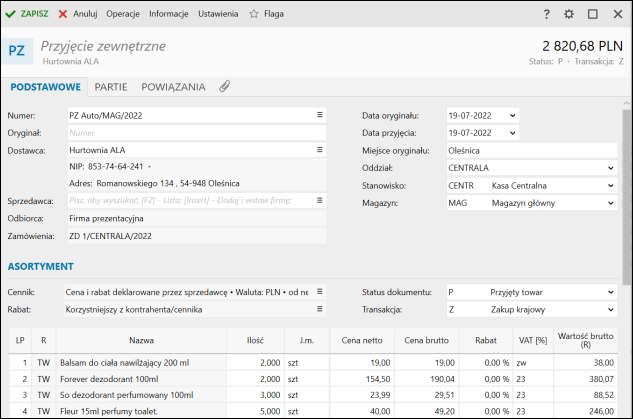Click the Cennik field list icon
The width and height of the screenshot is (633, 419).
pyautogui.click(x=320, y=292)
